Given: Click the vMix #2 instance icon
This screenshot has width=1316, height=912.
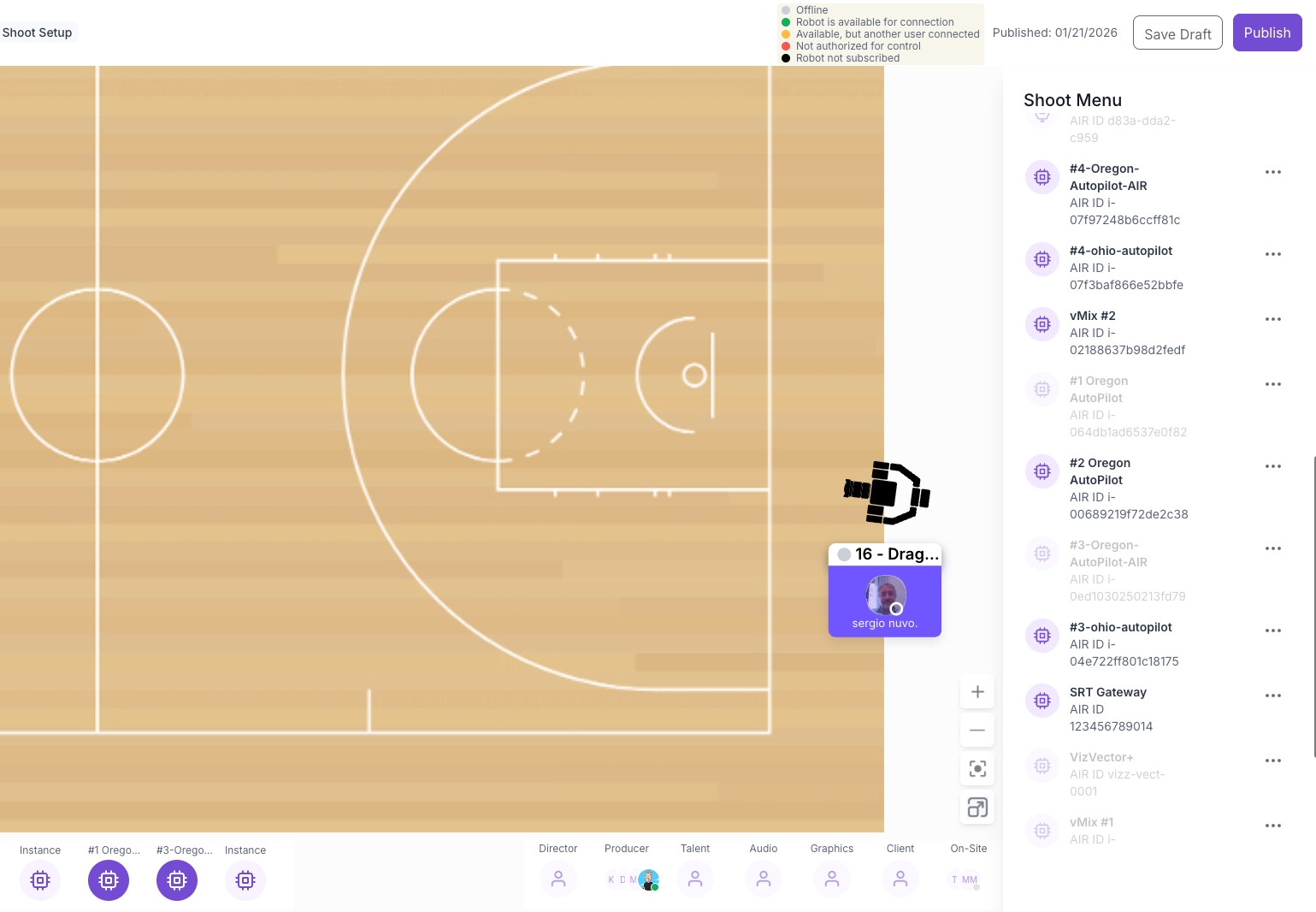Looking at the screenshot, I should [x=1042, y=324].
